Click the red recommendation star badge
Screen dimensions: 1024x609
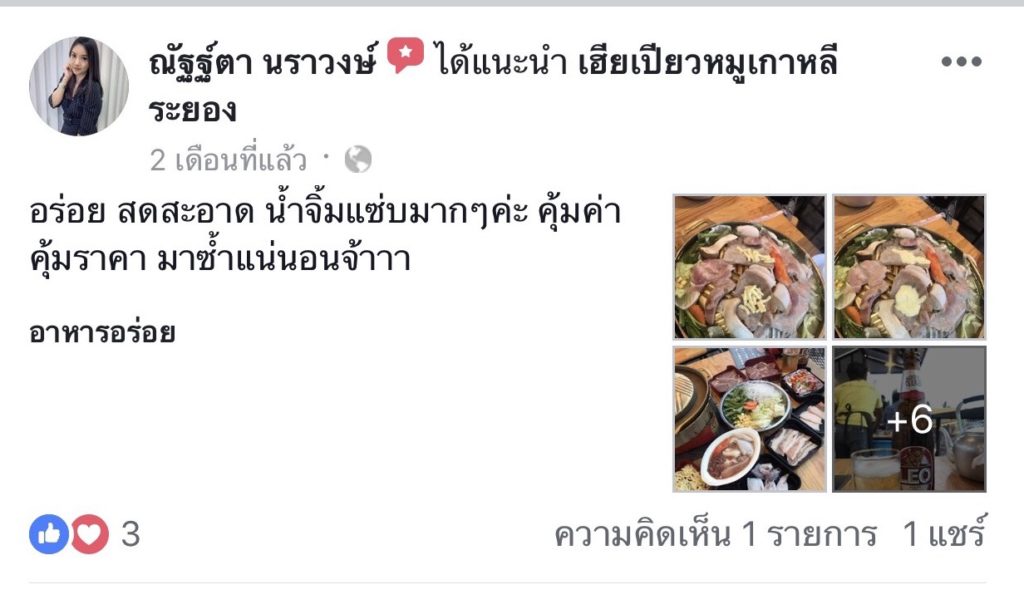click(x=405, y=55)
